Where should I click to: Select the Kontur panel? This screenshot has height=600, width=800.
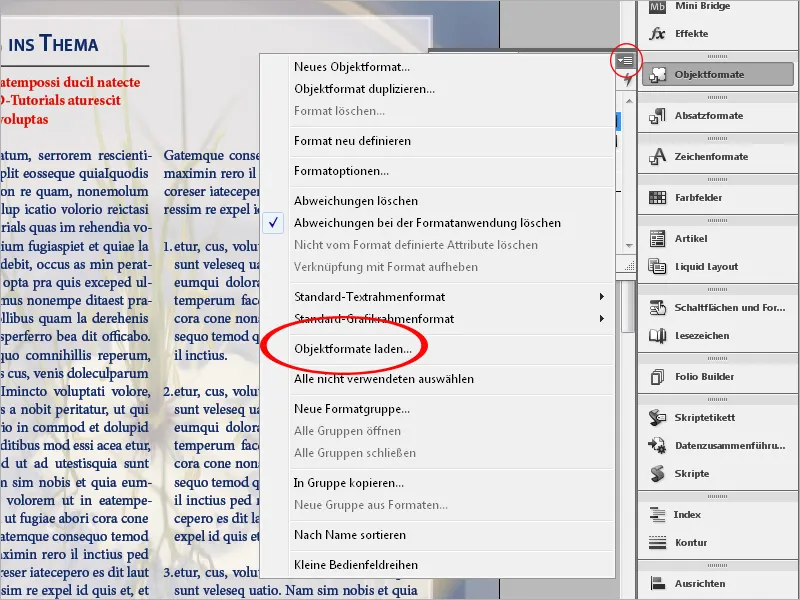click(697, 541)
